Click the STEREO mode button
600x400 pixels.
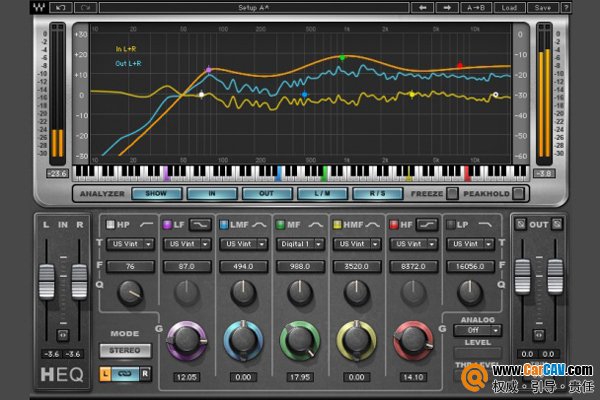pyautogui.click(x=125, y=350)
